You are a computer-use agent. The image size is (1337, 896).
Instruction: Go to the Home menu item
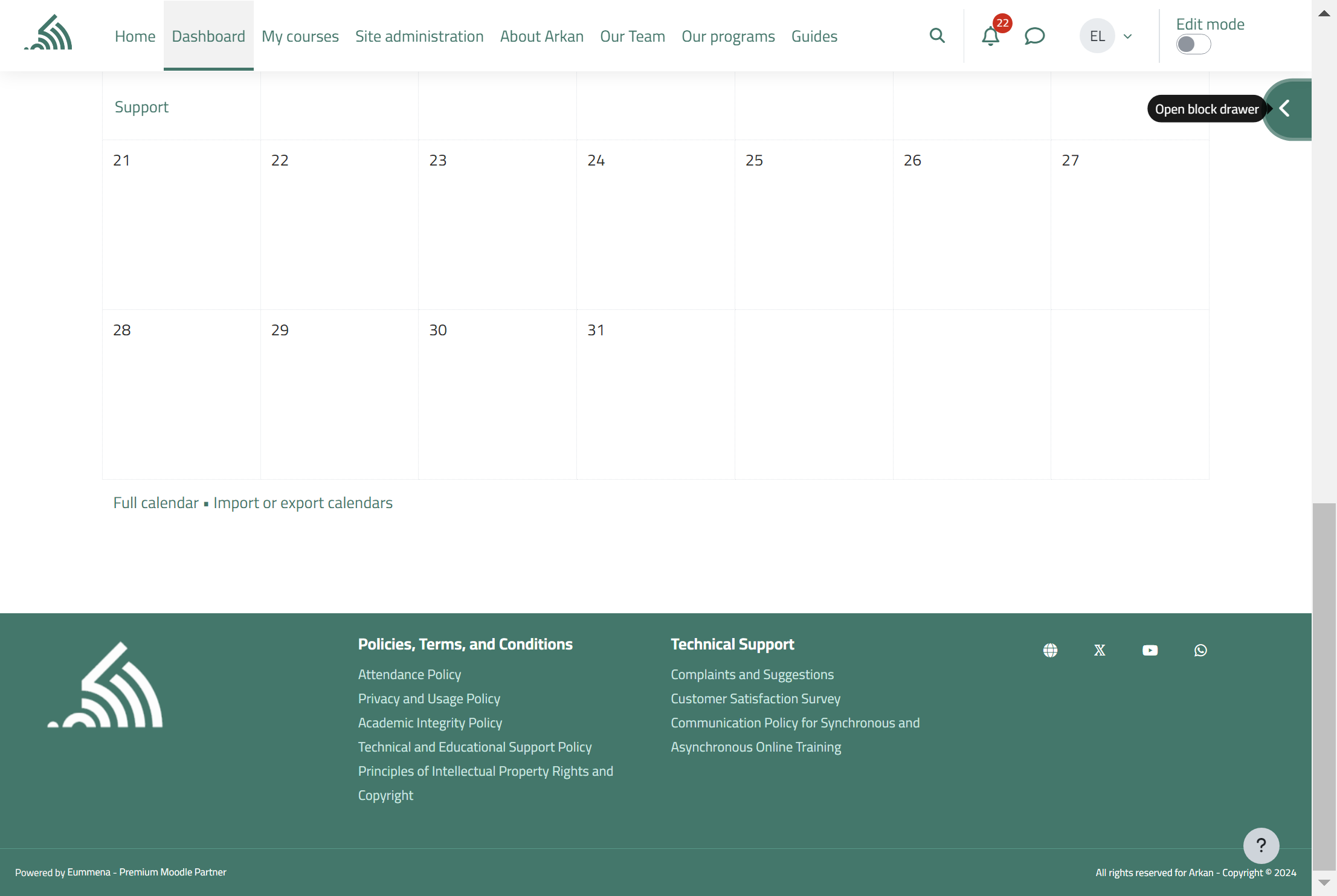(135, 36)
